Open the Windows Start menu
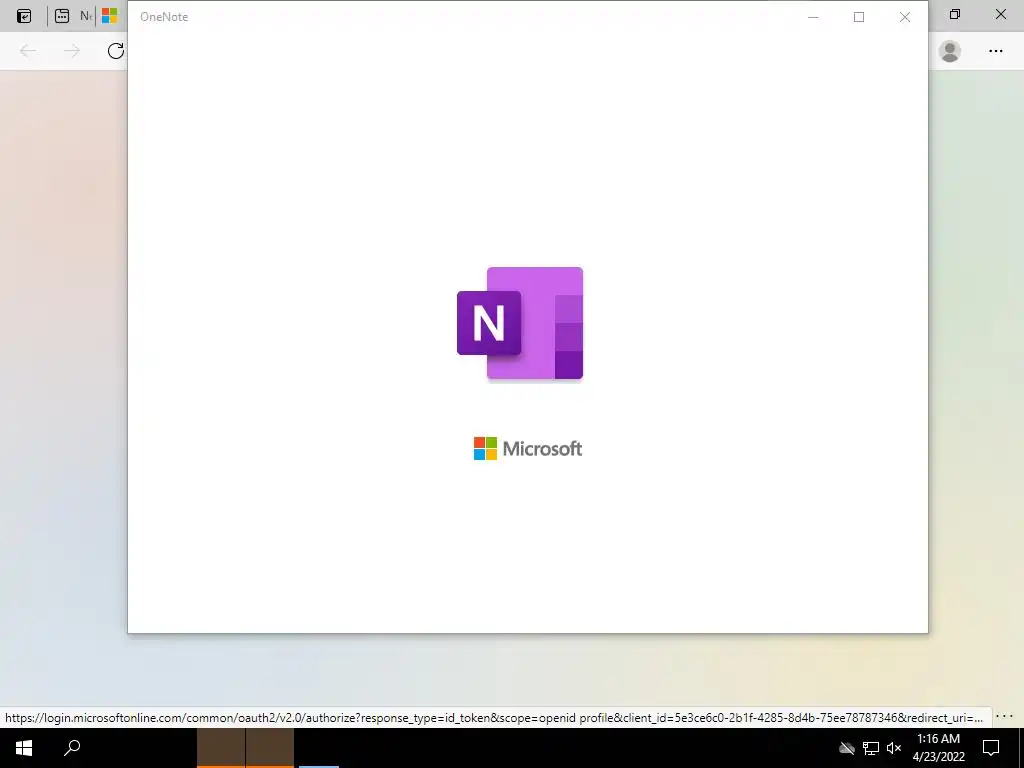 (24, 748)
